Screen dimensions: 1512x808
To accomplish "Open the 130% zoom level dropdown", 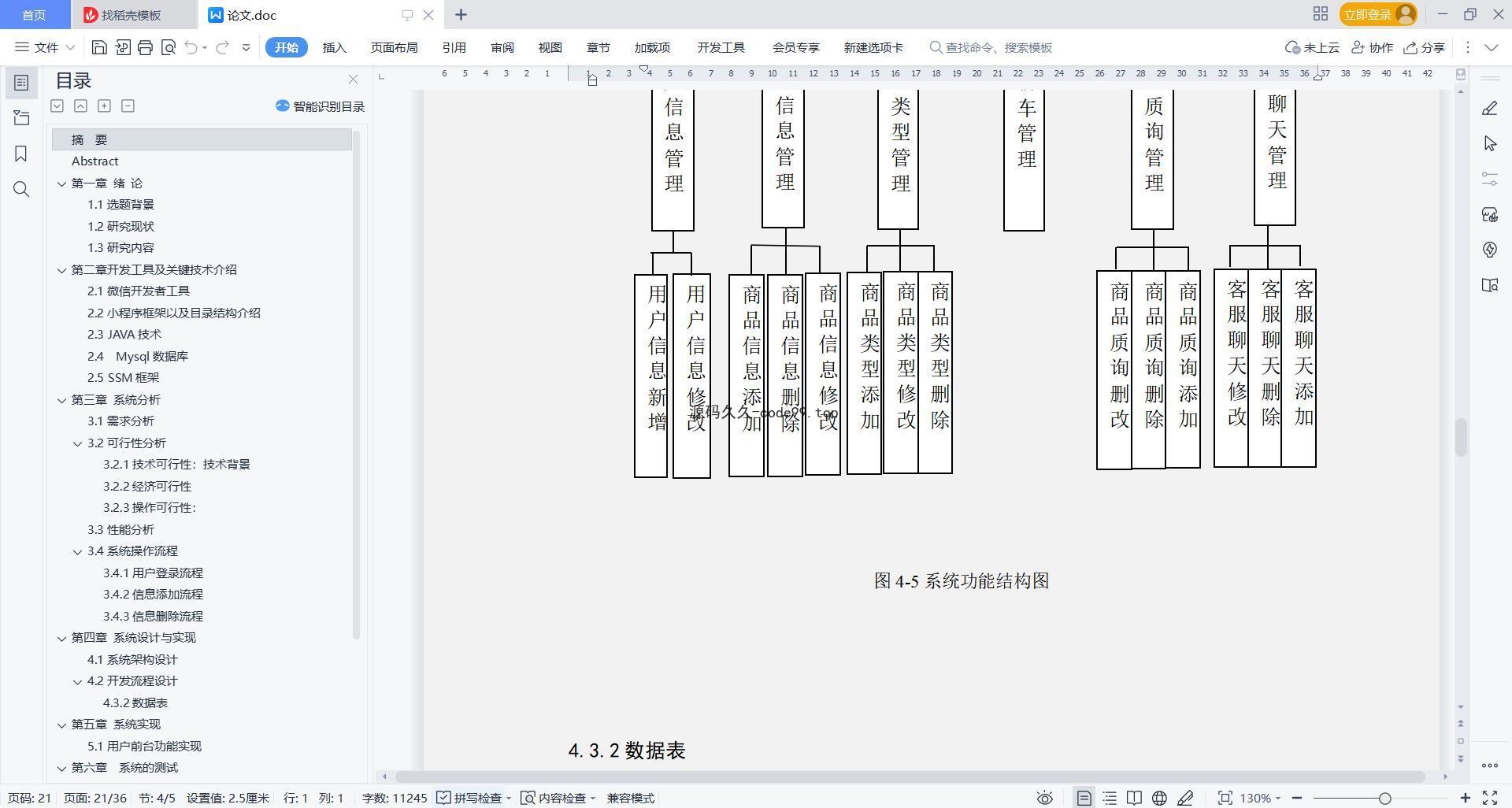I will pyautogui.click(x=1260, y=798).
